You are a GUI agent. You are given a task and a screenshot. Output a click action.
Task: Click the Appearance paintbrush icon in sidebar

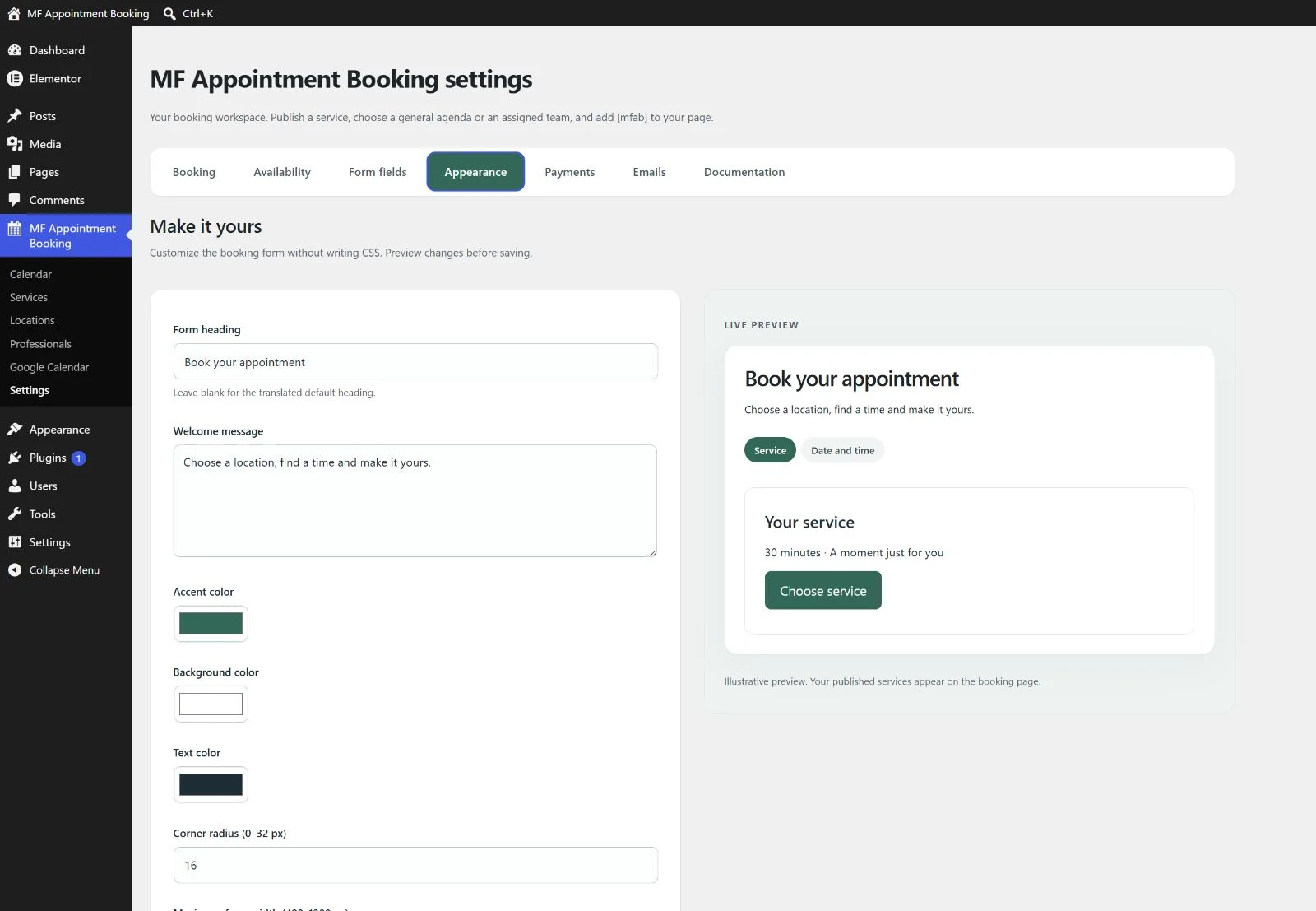15,430
